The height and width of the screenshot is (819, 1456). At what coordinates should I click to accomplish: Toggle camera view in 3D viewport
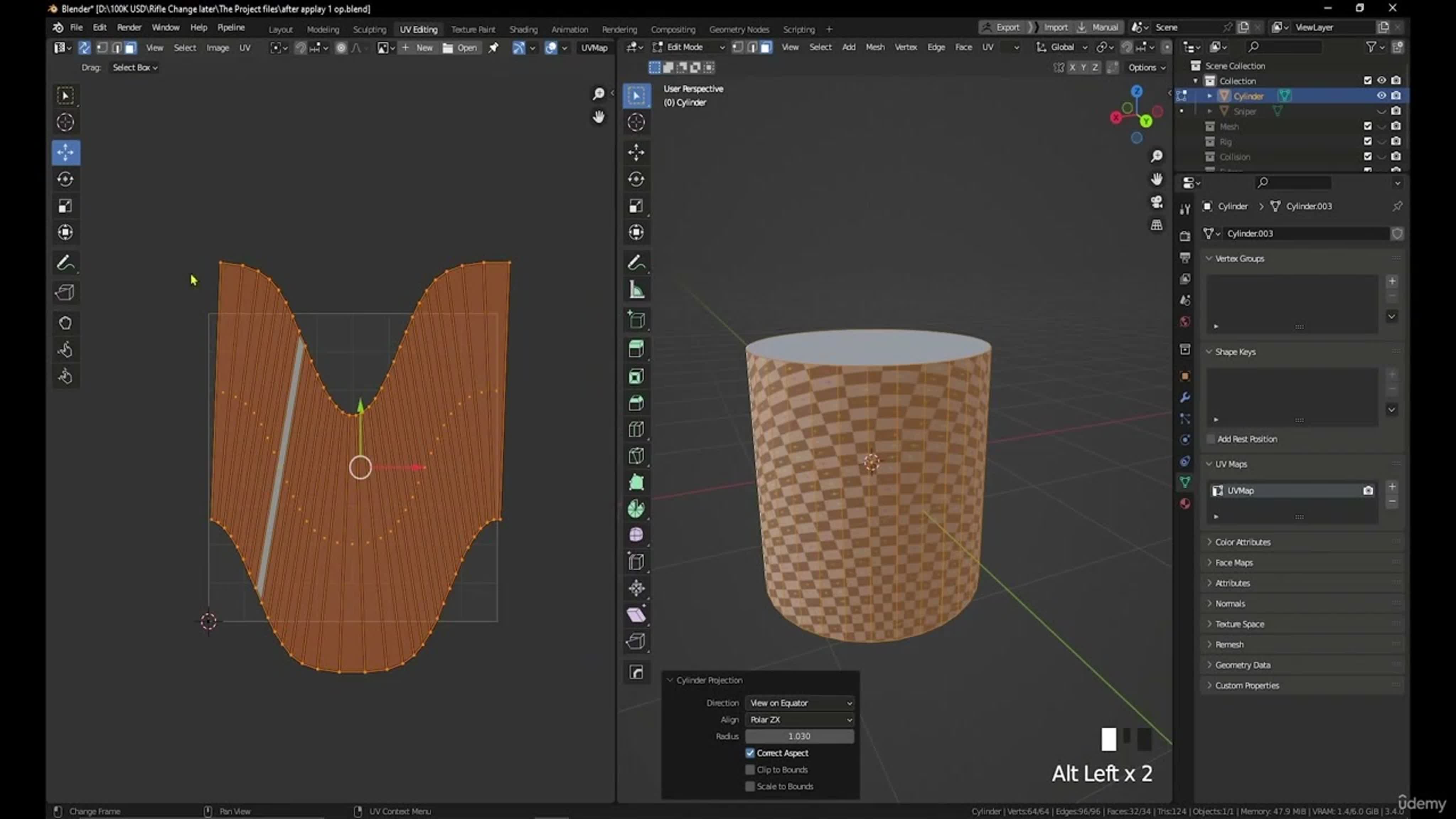(1157, 202)
